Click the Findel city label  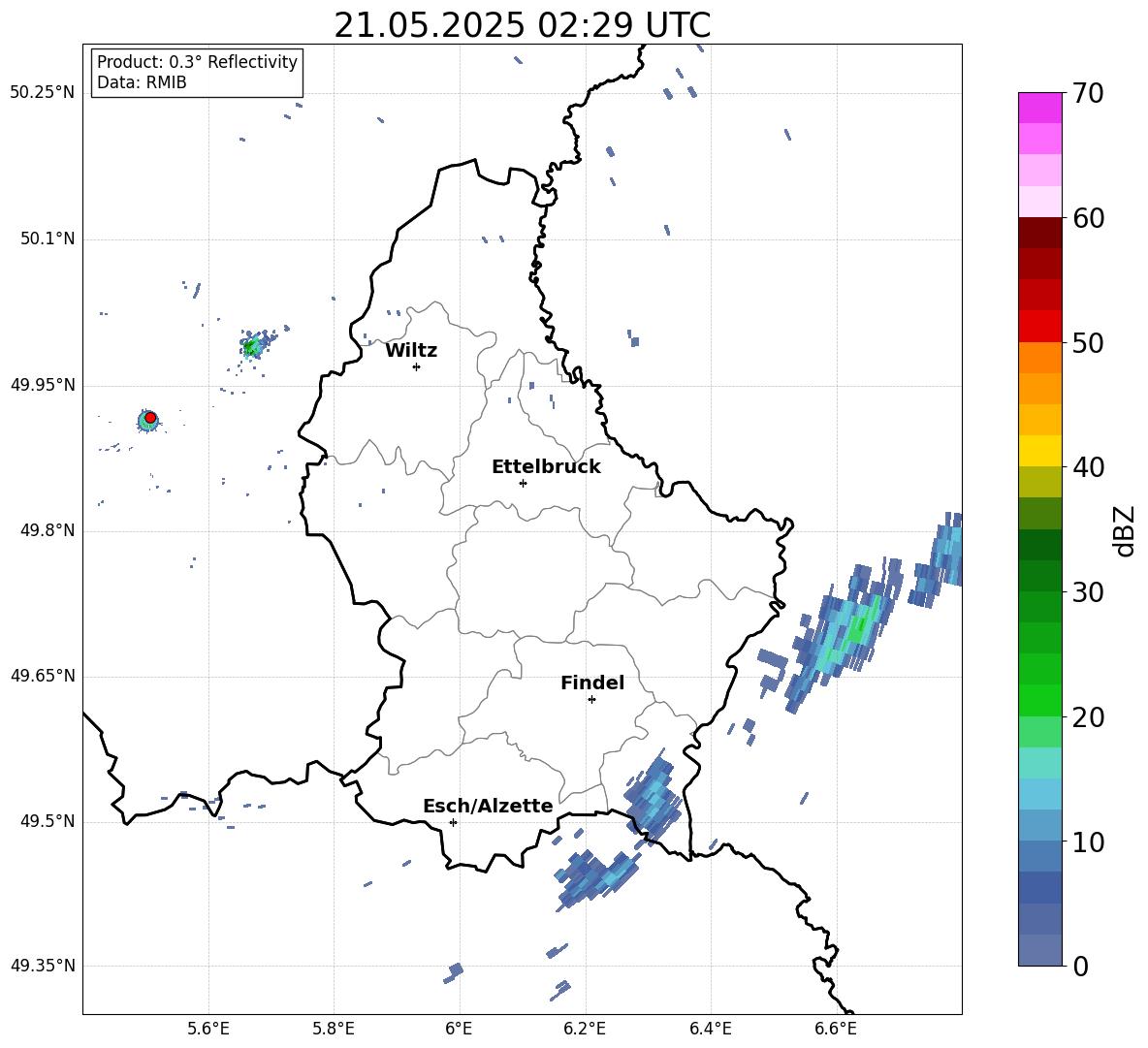[x=592, y=683]
